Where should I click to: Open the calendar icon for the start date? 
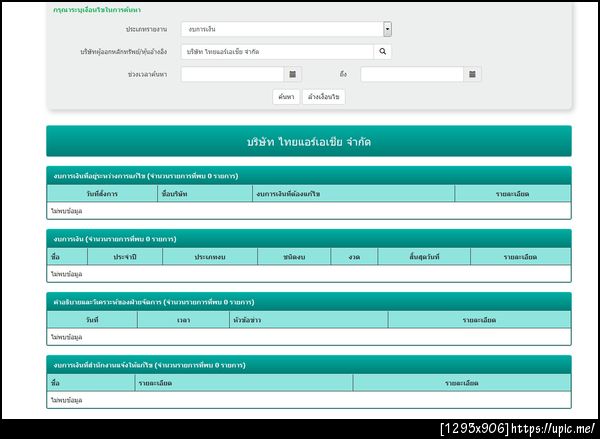(293, 74)
